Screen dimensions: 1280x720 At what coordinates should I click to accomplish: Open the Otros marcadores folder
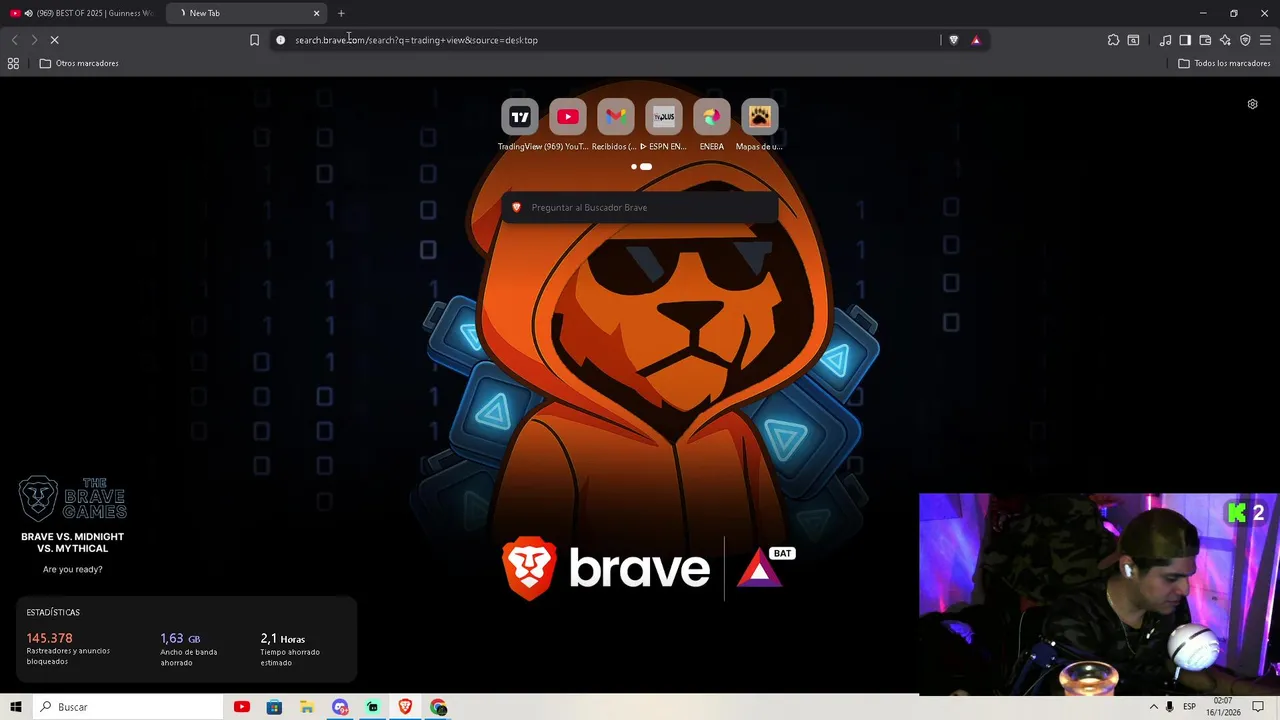click(79, 63)
